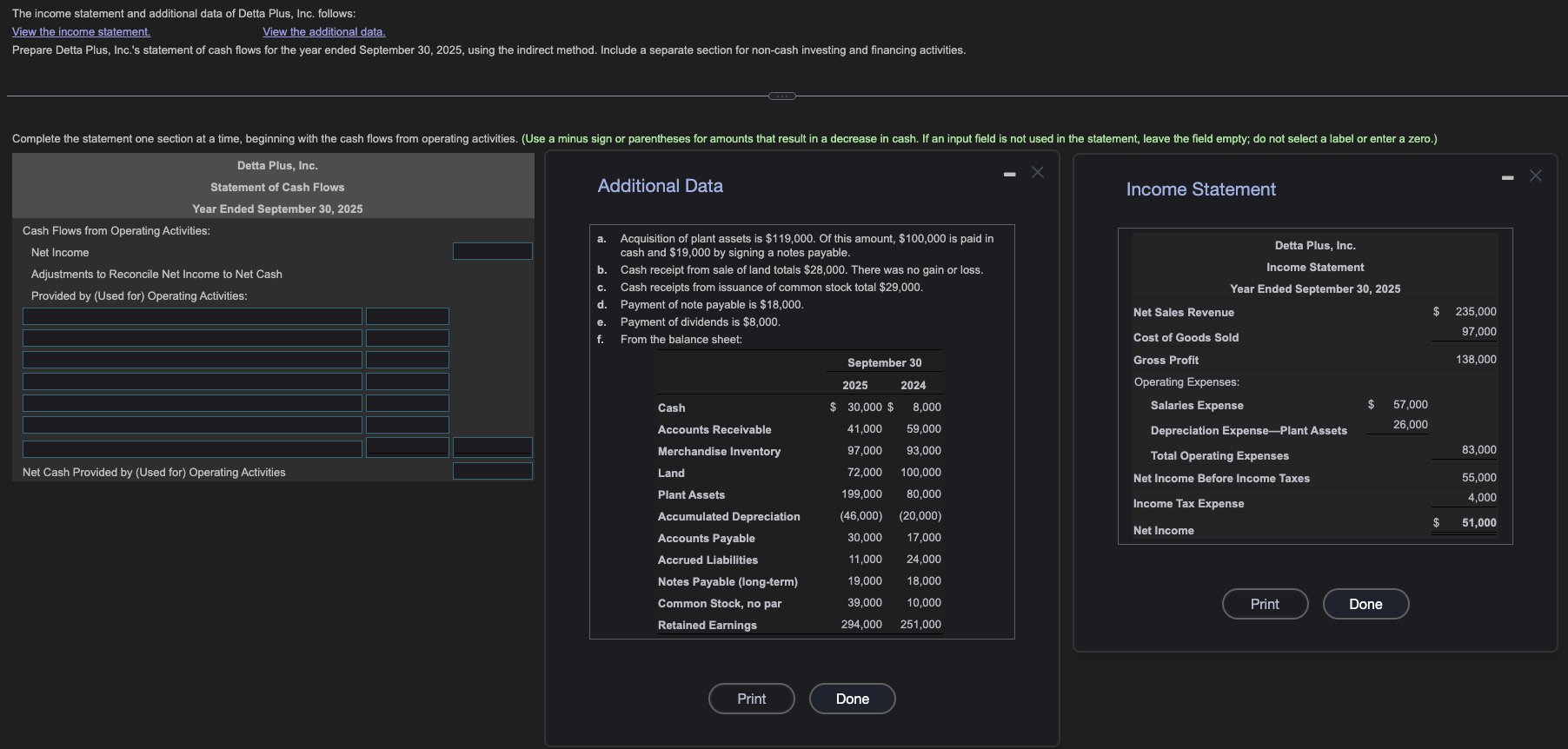Click the 'Gross Profit' label
This screenshot has height=749, width=1568.
(1166, 360)
